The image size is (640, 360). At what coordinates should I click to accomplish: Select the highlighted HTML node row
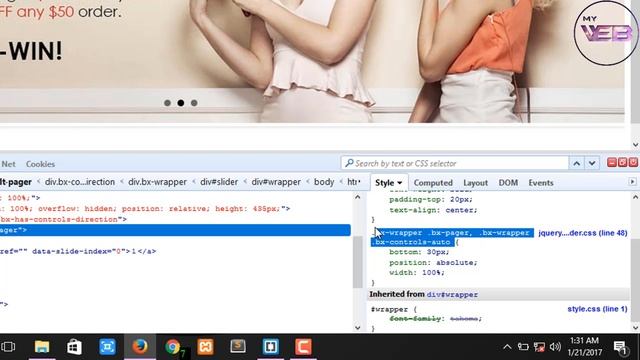pyautogui.click(x=175, y=230)
